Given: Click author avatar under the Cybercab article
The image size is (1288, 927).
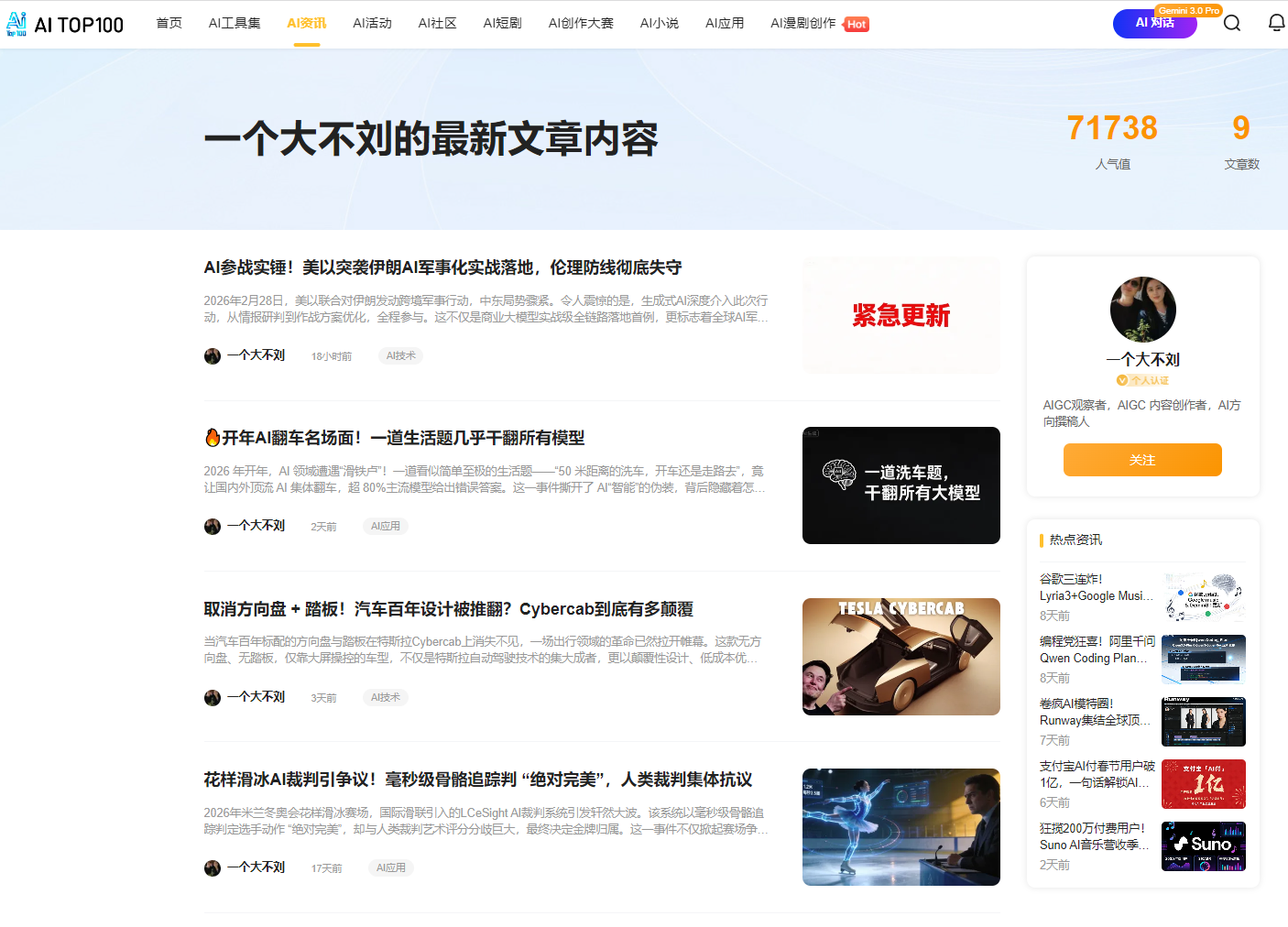Looking at the screenshot, I should 213,697.
